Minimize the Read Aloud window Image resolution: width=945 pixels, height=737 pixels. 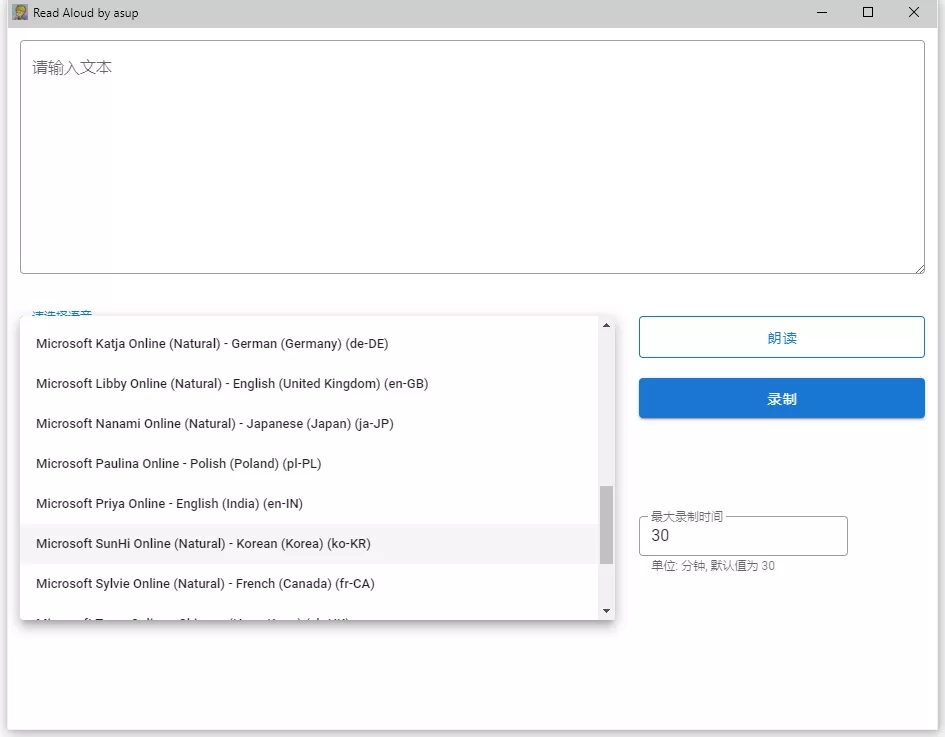click(821, 13)
